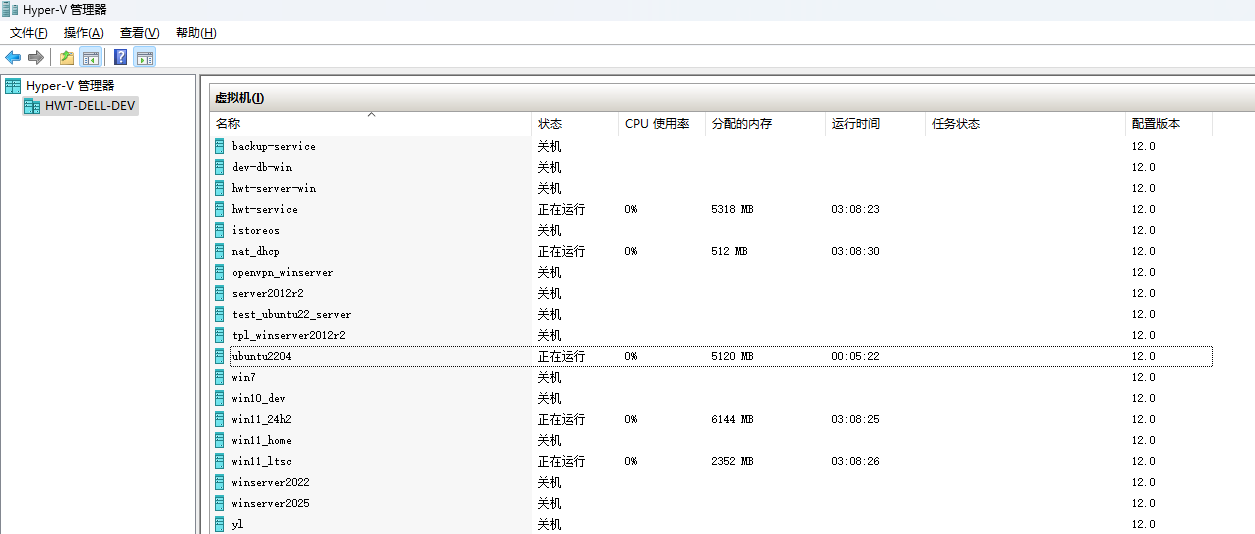Click the win11_home VM icon
Screen dimensions: 1255x534
[x=220, y=440]
